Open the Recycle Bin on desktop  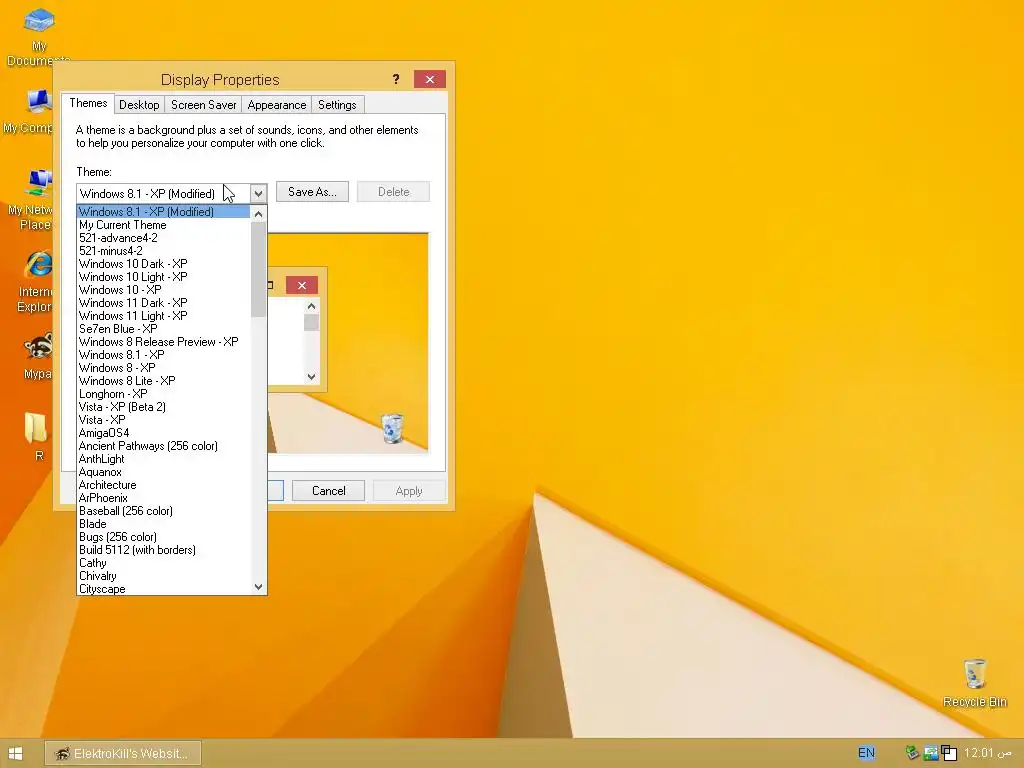click(x=975, y=683)
